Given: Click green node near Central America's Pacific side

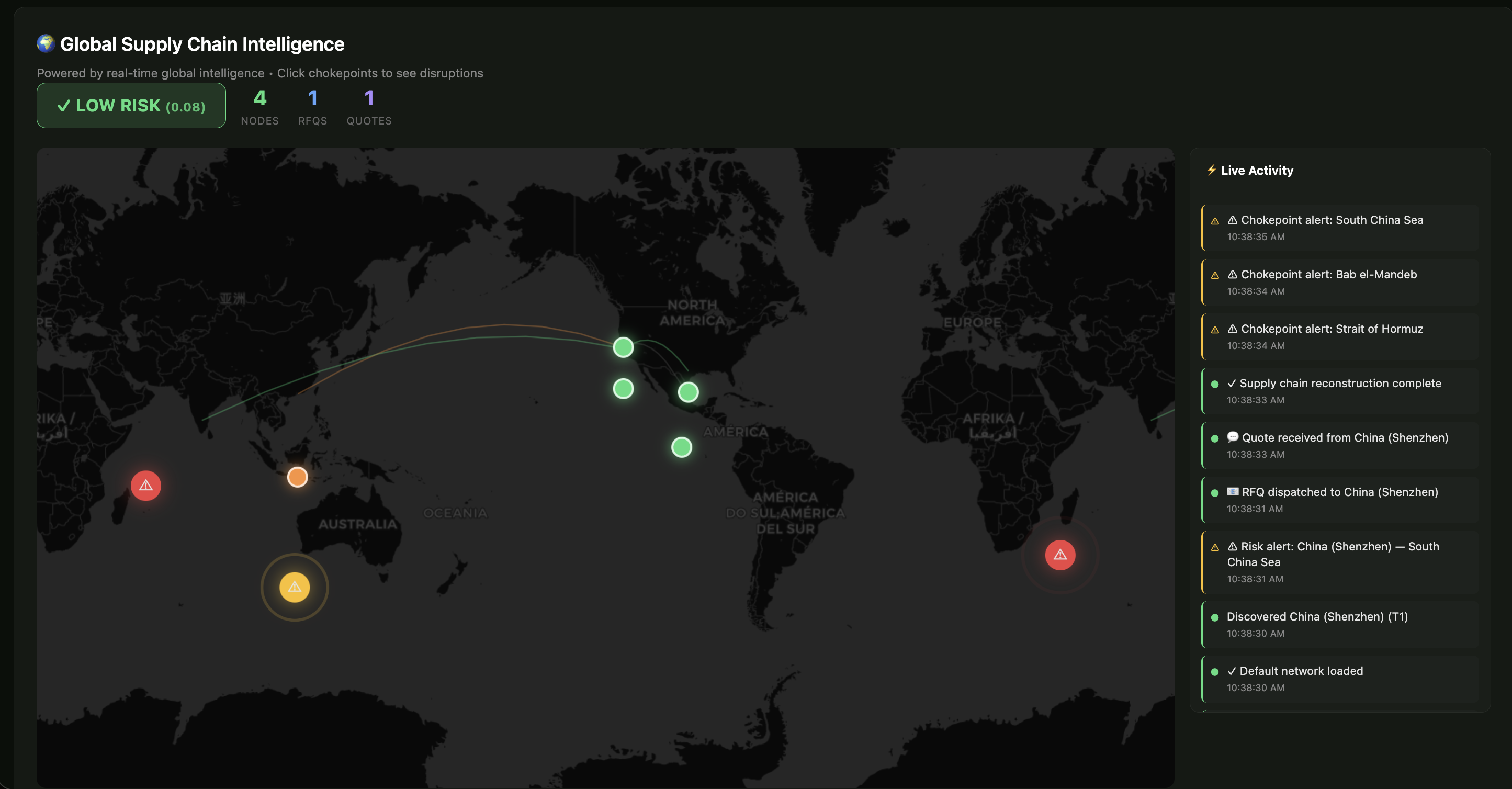Looking at the screenshot, I should (682, 447).
